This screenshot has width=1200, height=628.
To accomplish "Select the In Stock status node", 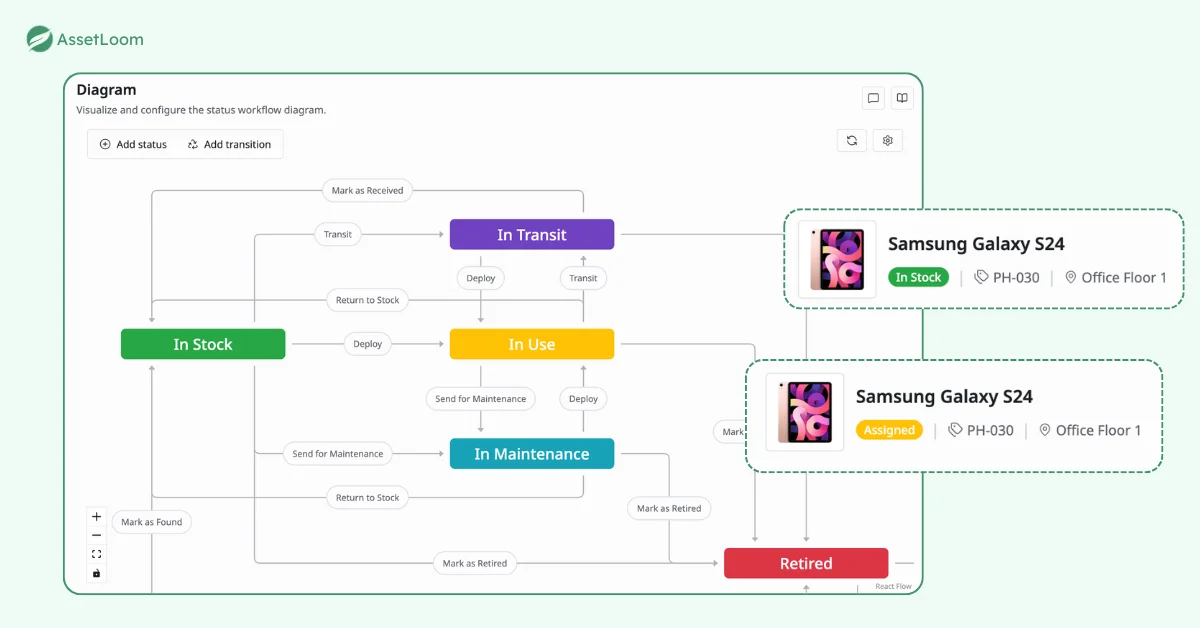I will click(x=203, y=344).
